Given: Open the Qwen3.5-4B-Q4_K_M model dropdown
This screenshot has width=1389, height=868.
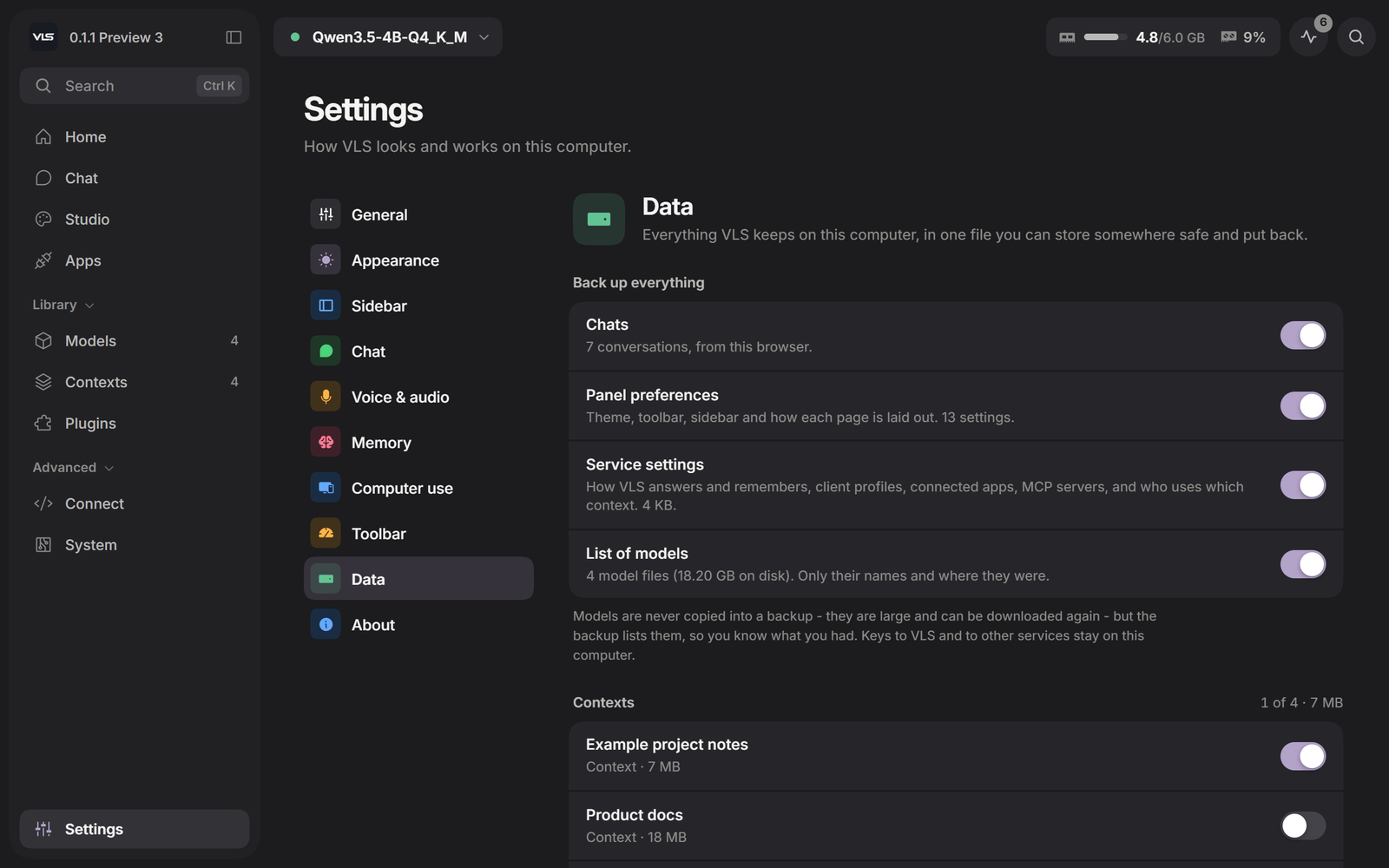Looking at the screenshot, I should point(388,37).
